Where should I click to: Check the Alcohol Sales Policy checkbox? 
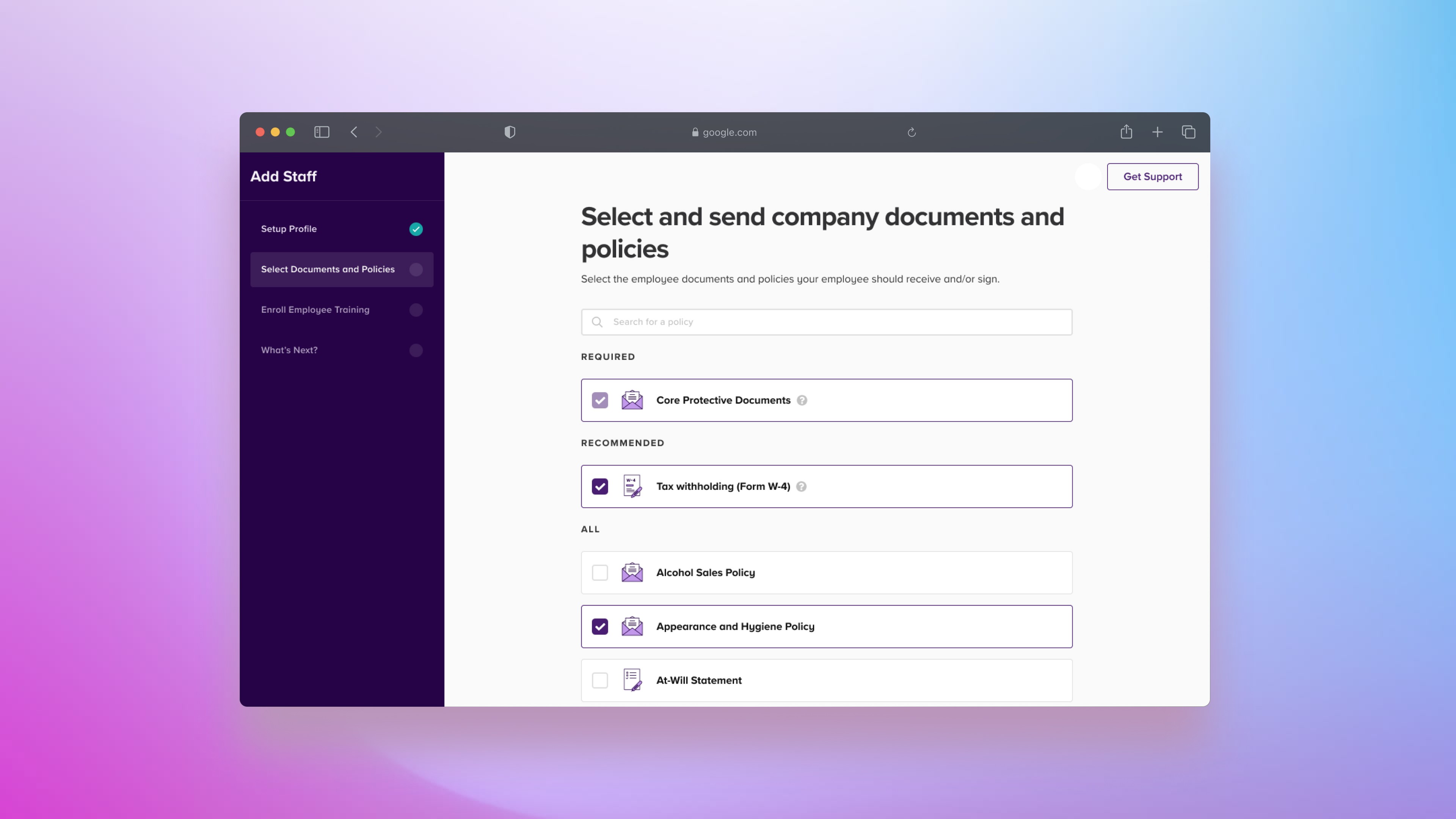(600, 573)
